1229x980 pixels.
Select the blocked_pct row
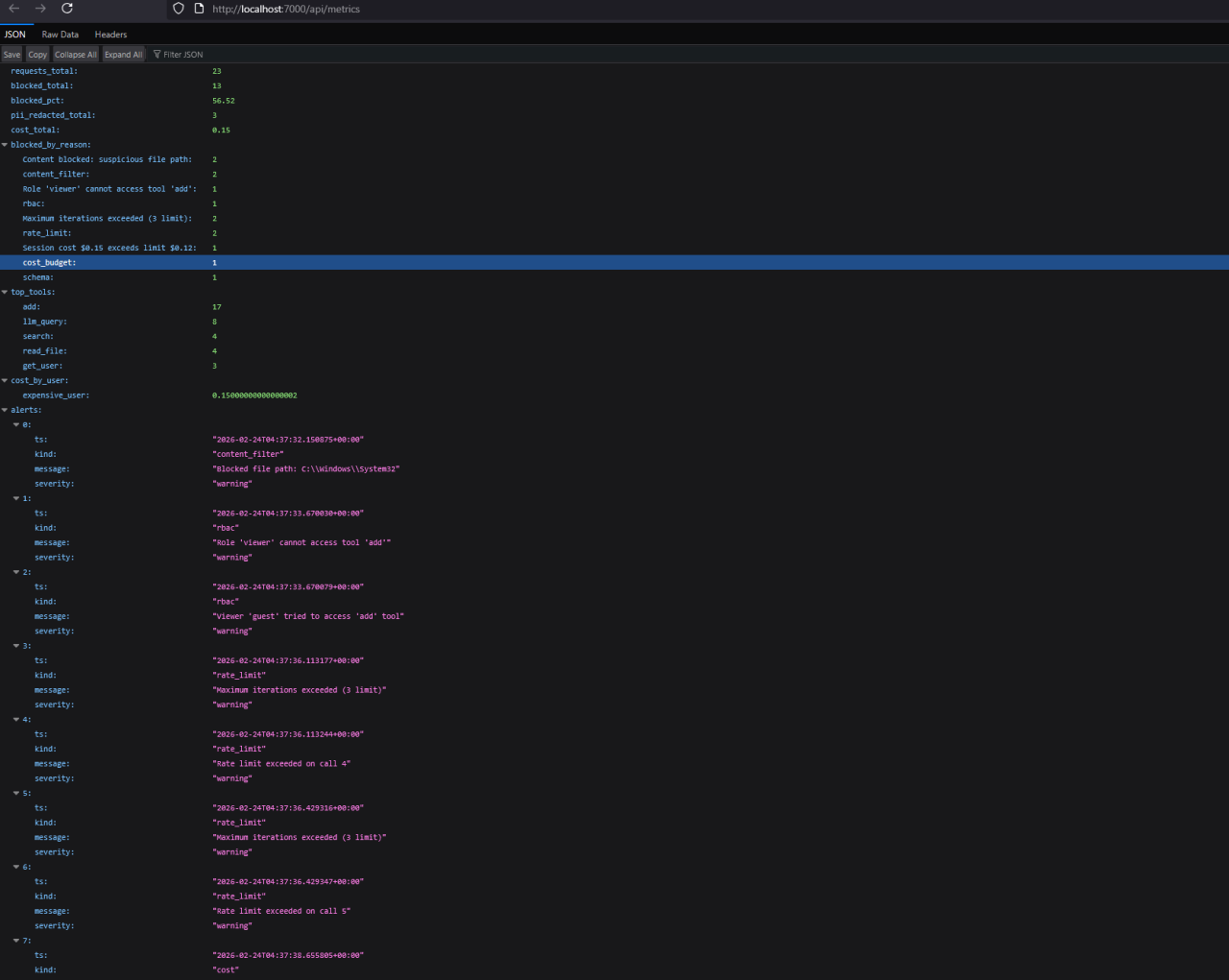614,101
